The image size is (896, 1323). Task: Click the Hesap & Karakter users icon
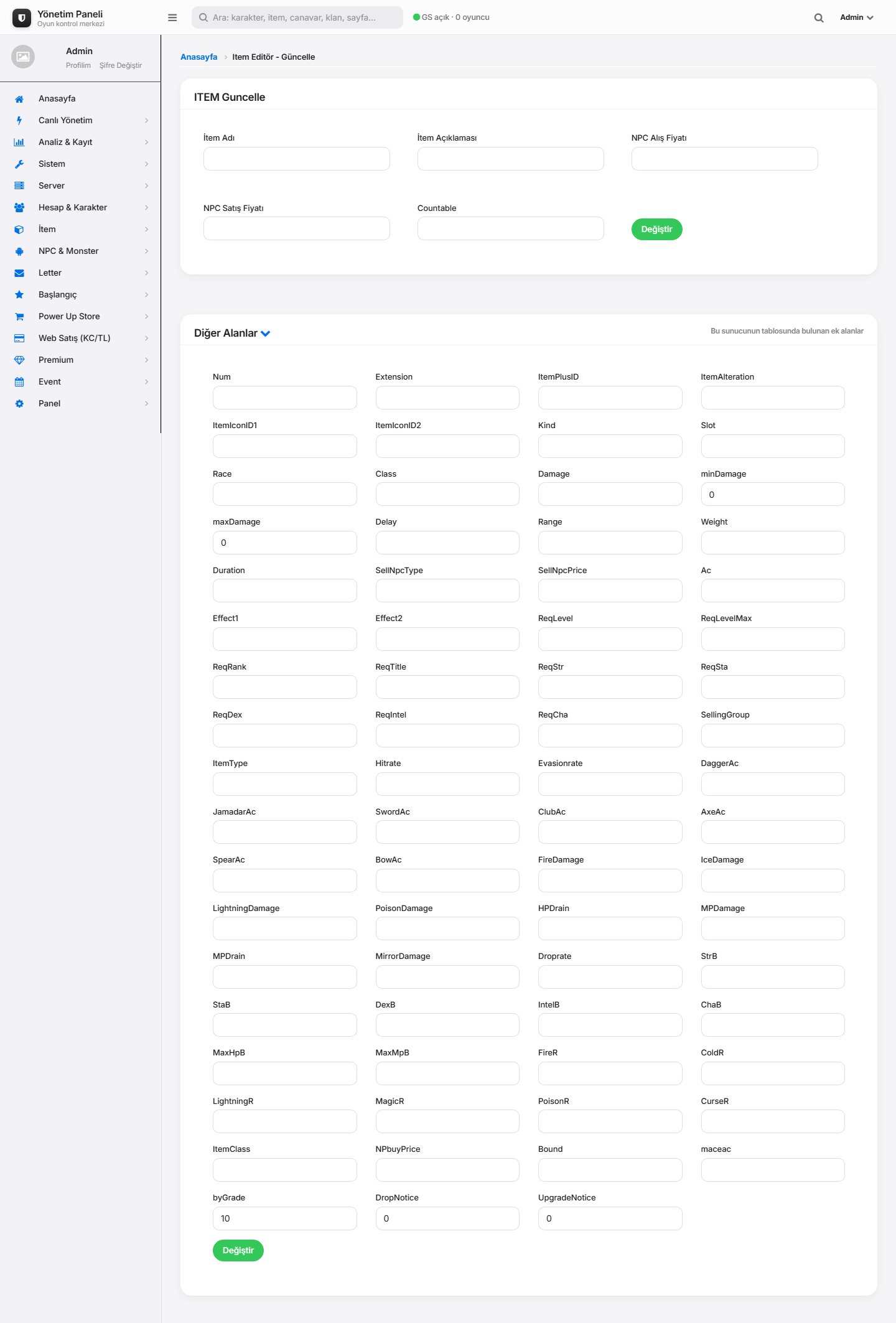(19, 208)
